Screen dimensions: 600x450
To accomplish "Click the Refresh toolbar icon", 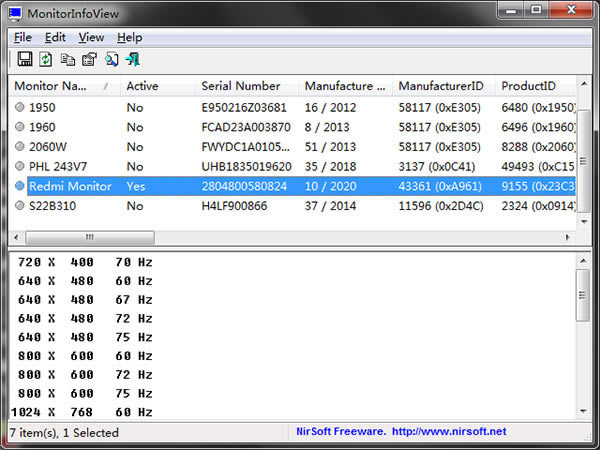I will click(46, 60).
